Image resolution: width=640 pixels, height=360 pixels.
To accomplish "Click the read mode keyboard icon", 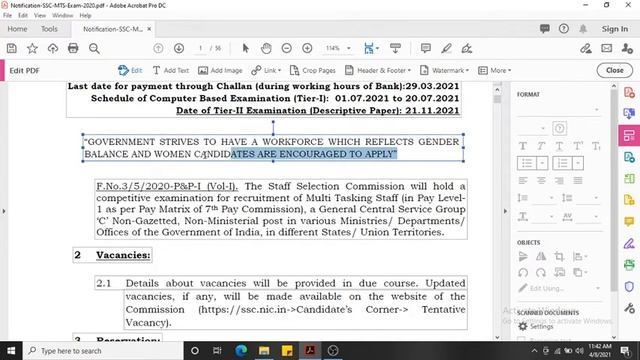I will [395, 49].
